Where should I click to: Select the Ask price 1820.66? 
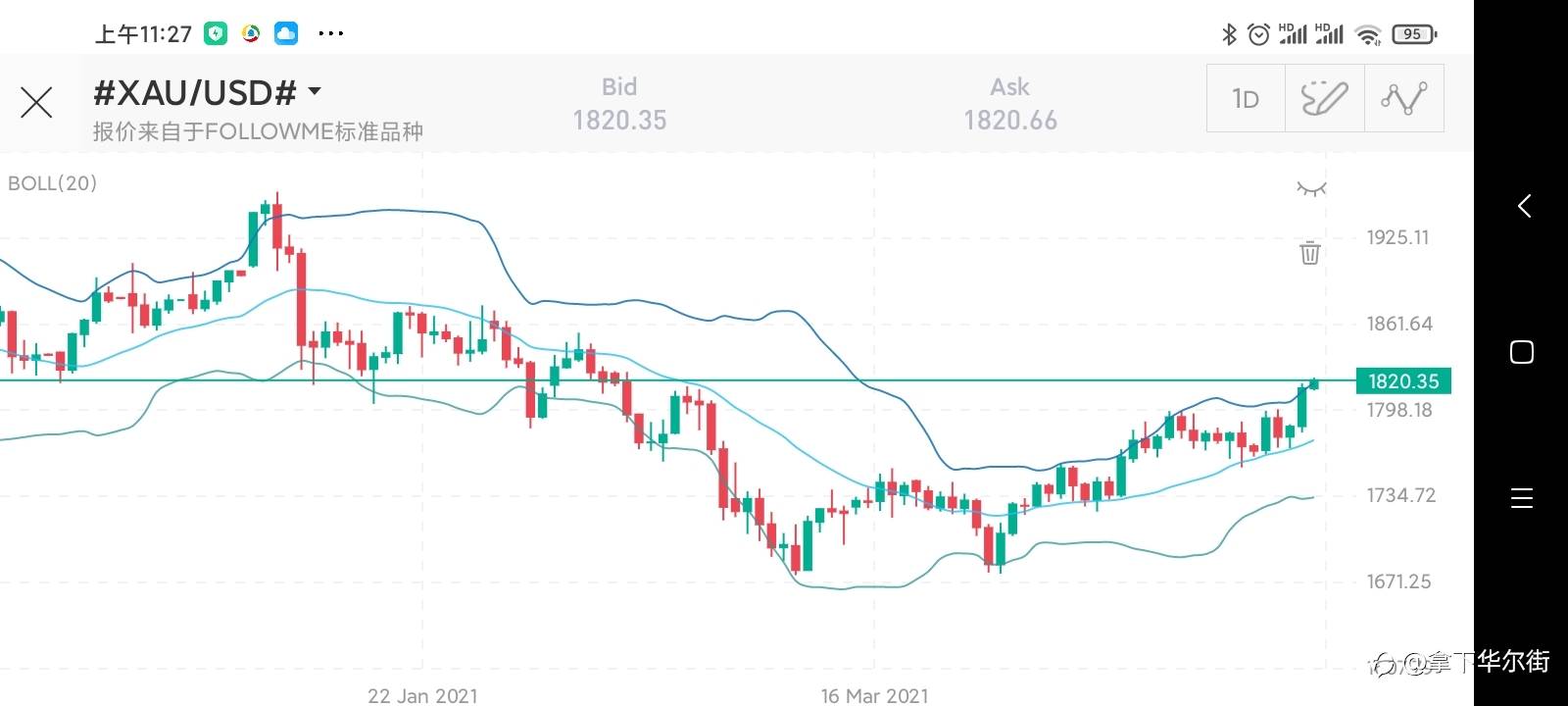[1010, 120]
